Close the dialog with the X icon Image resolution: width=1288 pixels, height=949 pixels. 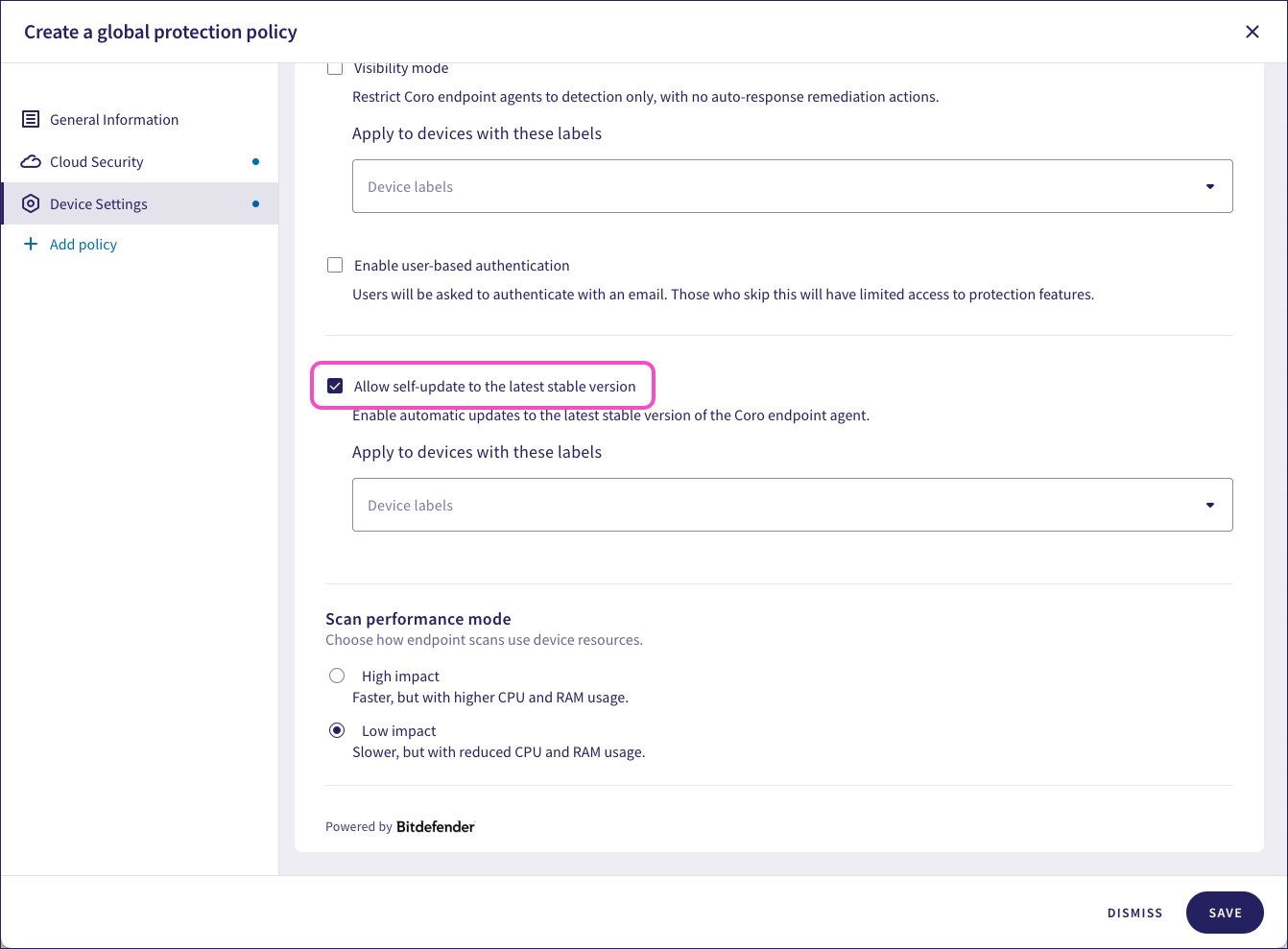[x=1252, y=32]
